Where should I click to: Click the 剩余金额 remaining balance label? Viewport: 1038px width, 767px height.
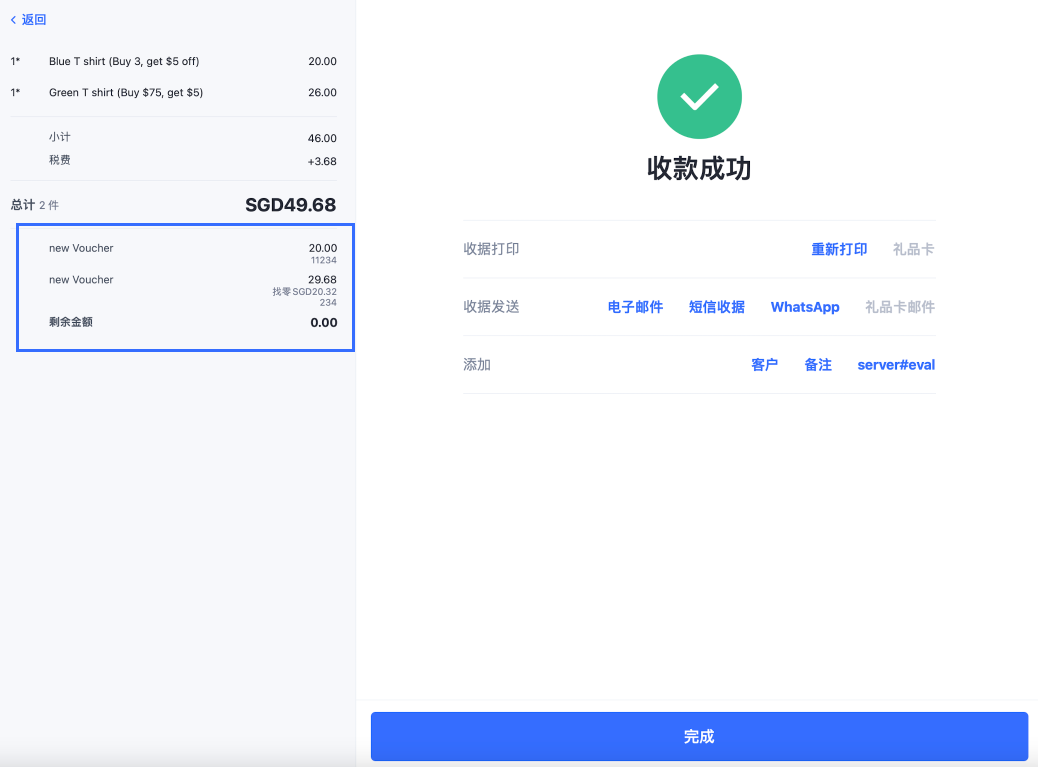pyautogui.click(x=71, y=322)
